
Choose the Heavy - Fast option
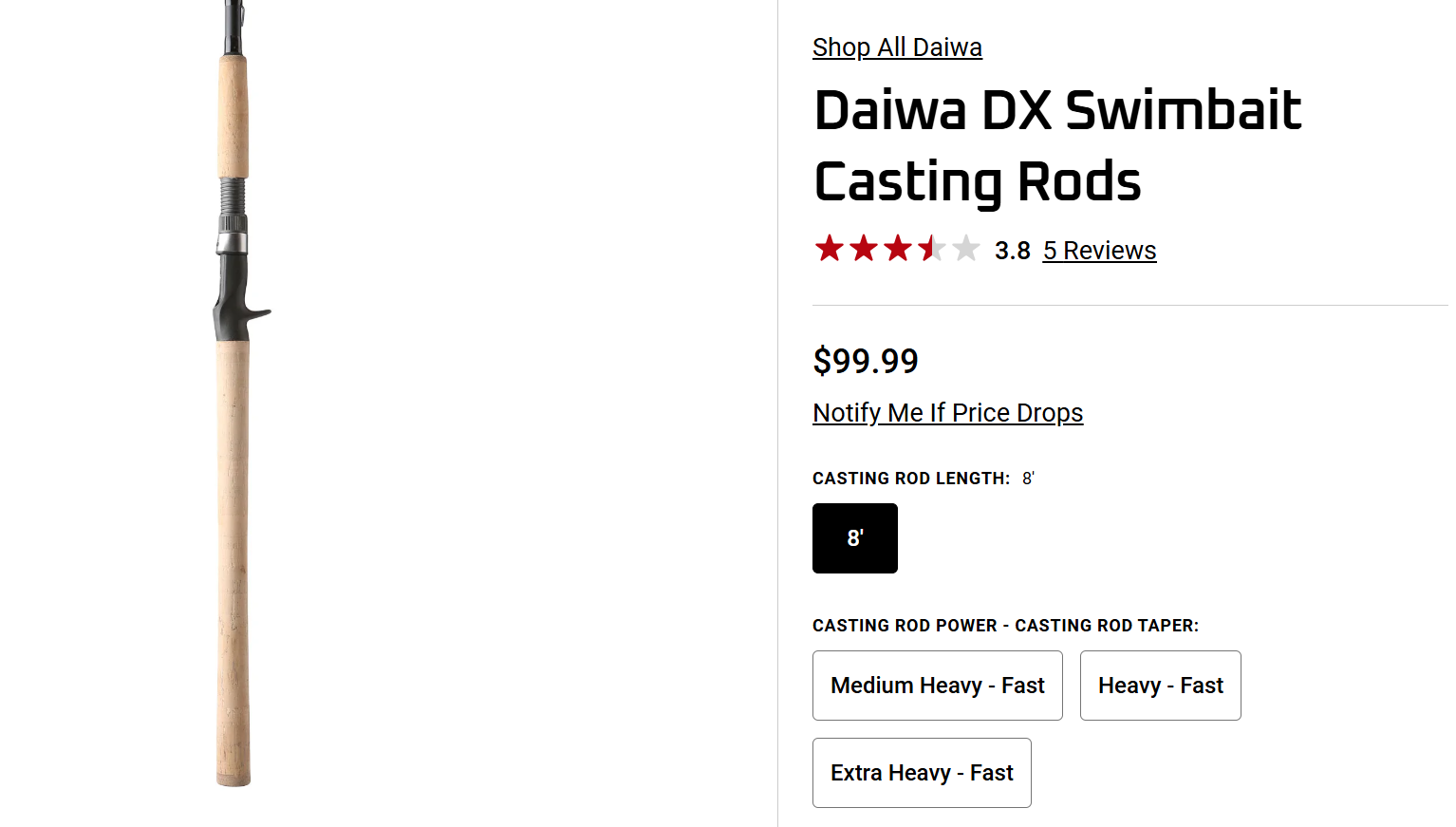tap(1161, 686)
